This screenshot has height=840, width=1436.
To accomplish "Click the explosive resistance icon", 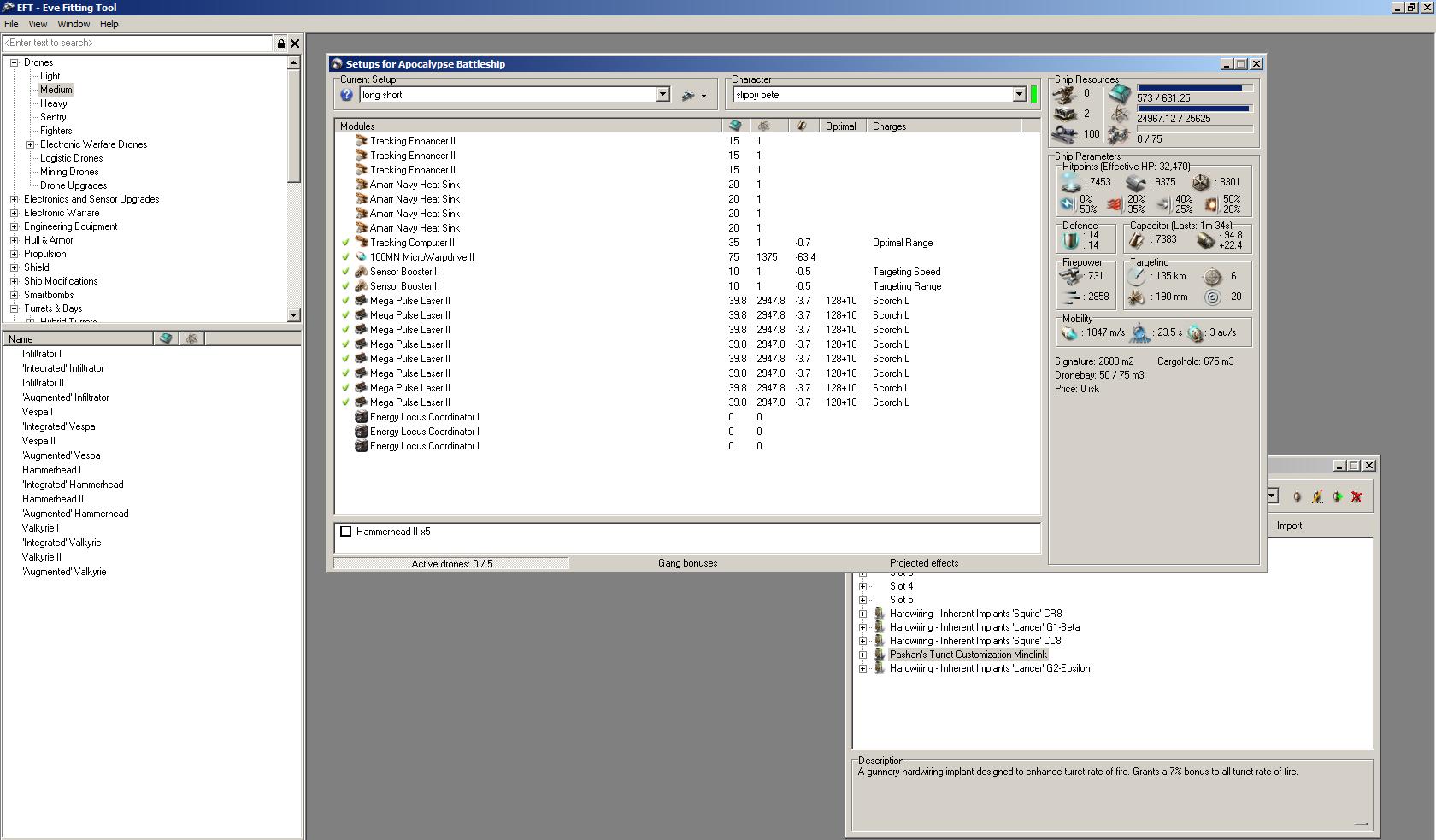I will pyautogui.click(x=1211, y=204).
